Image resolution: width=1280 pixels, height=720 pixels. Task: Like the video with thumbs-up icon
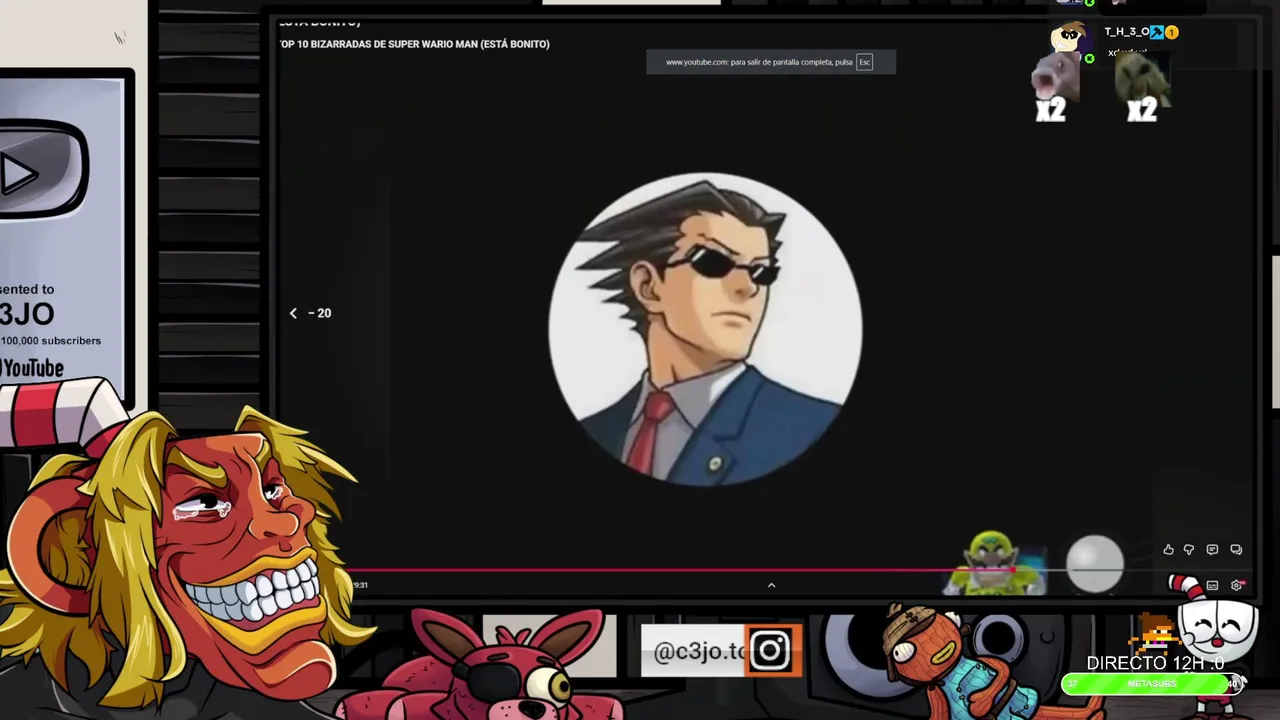[x=1168, y=549]
